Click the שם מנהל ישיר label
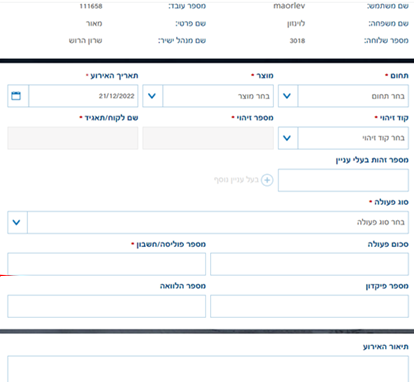Screen dimensions: 414x382 coord(182,41)
